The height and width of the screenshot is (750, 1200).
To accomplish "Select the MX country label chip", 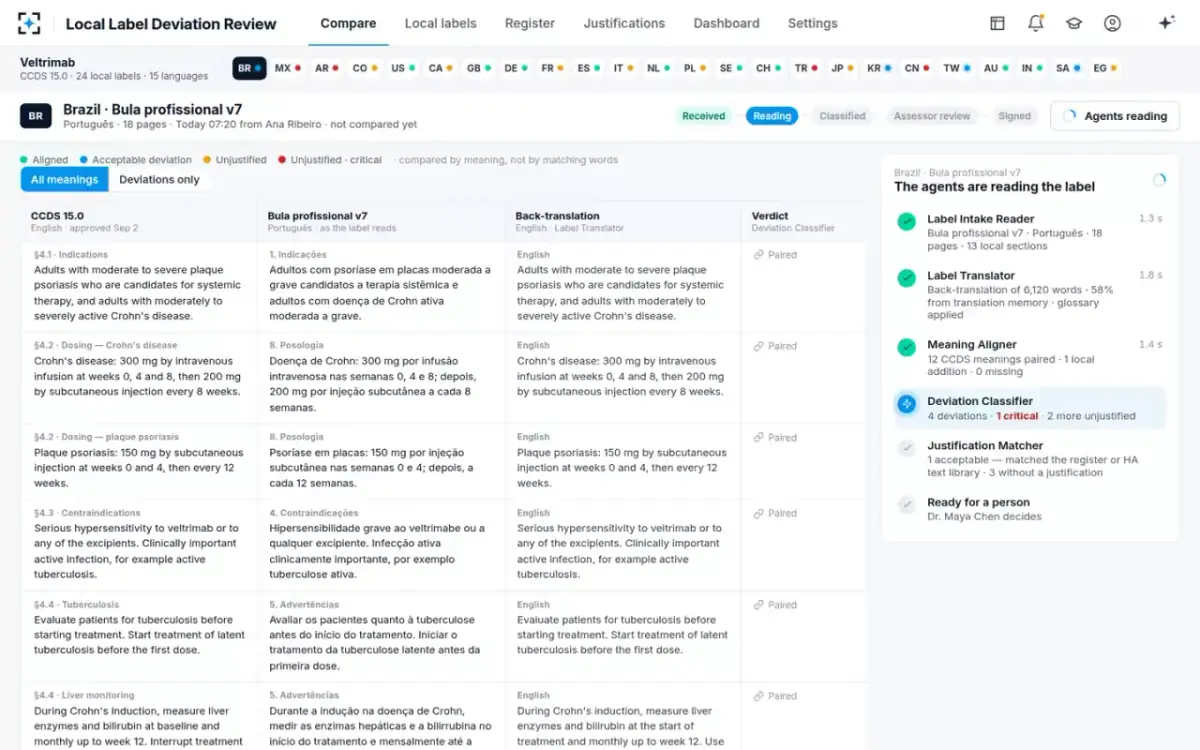I will click(x=287, y=68).
